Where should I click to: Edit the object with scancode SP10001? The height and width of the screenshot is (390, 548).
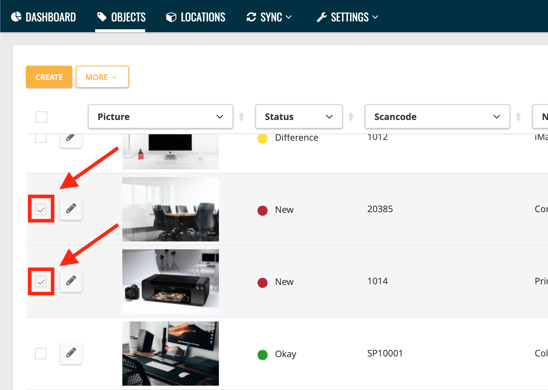[71, 353]
